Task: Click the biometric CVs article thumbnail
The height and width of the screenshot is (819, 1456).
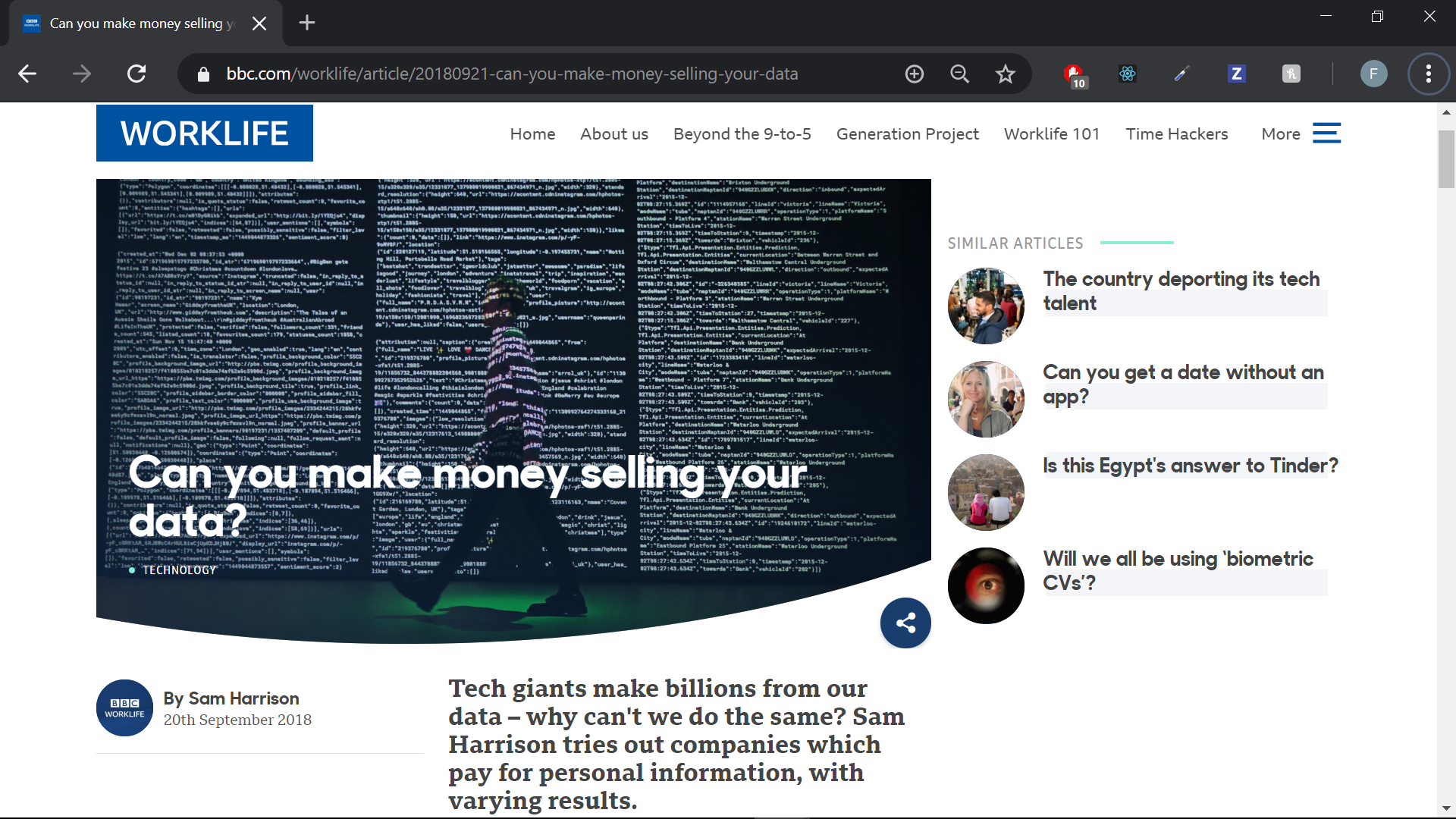Action: [x=986, y=585]
